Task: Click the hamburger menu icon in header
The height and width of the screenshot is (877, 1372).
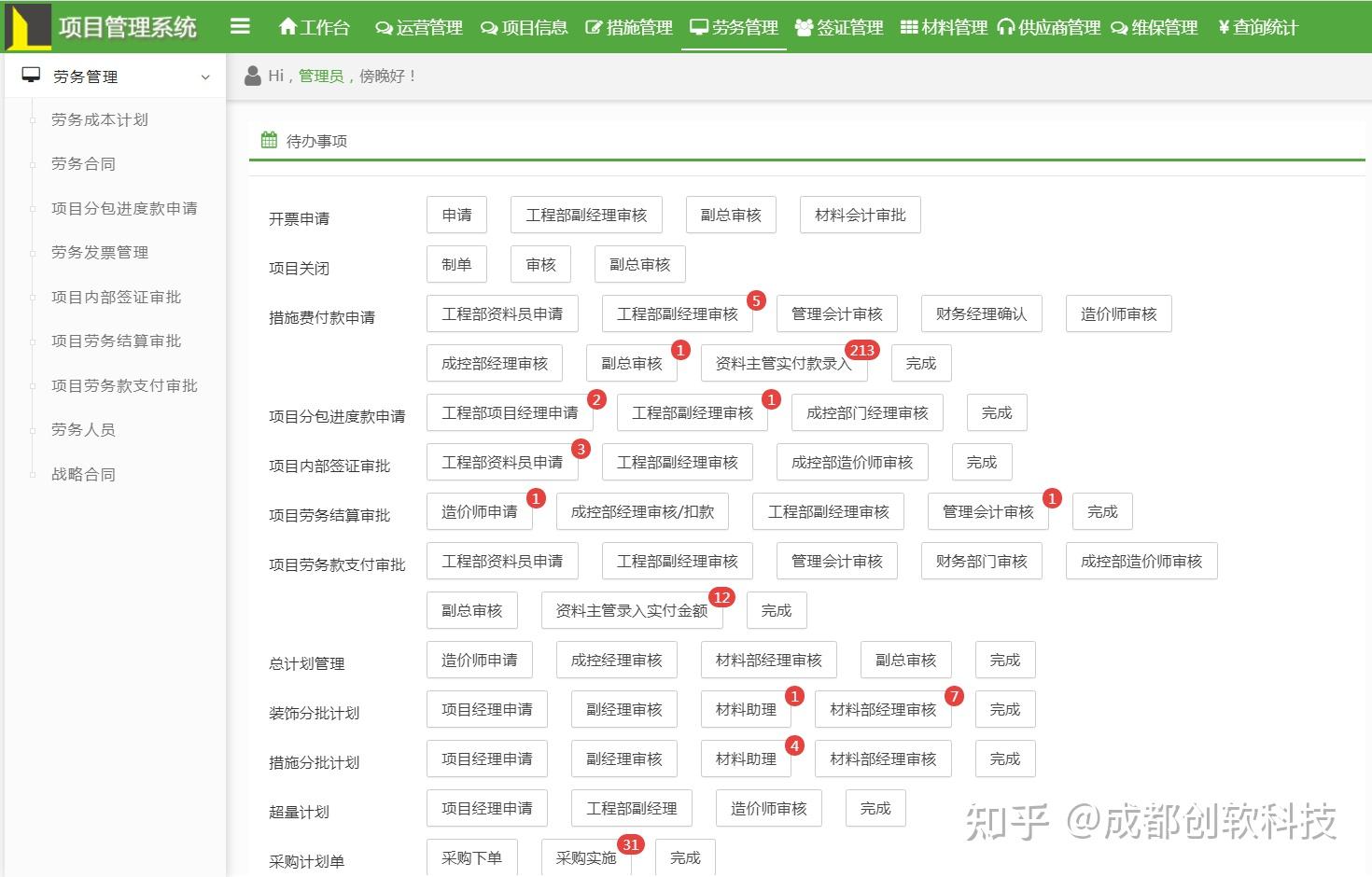Action: pos(240,26)
